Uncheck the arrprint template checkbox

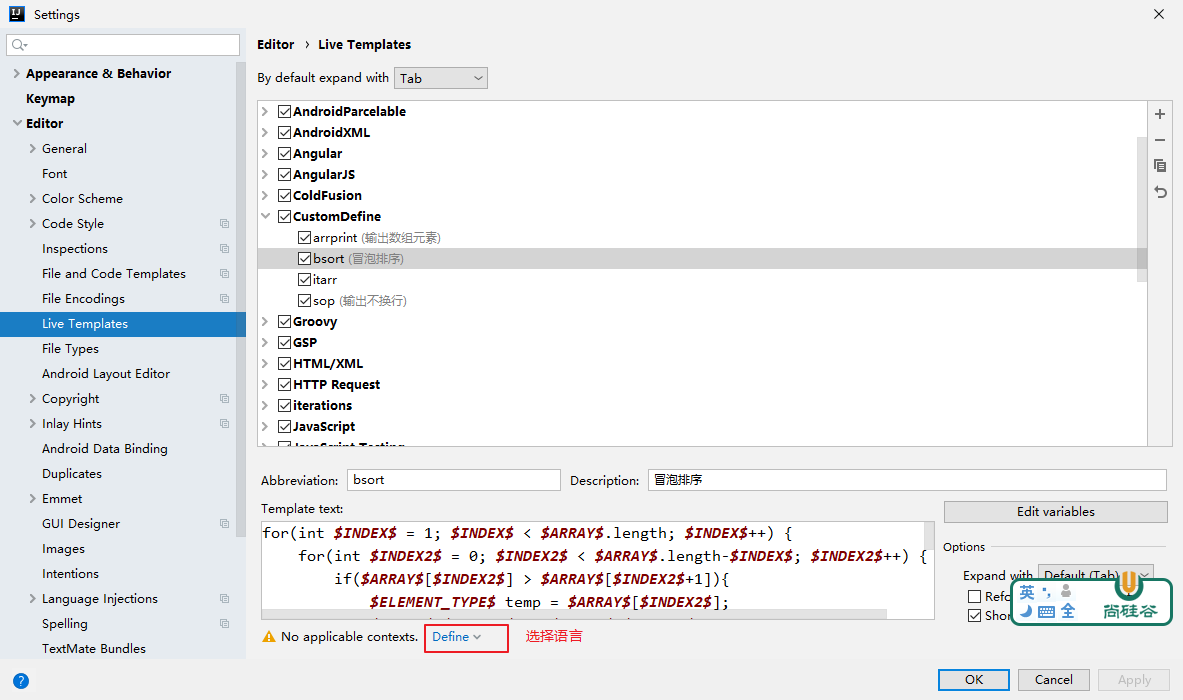pyautogui.click(x=305, y=238)
